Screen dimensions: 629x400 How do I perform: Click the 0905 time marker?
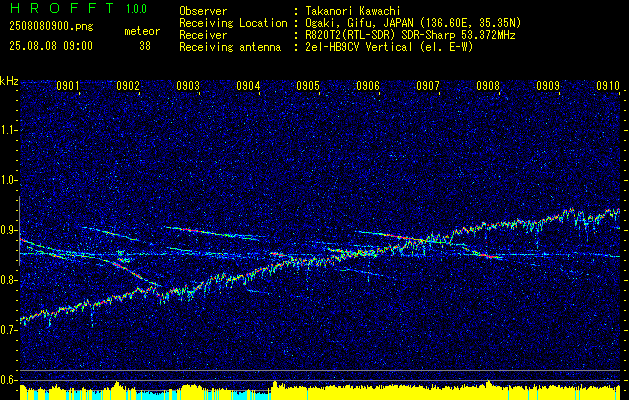click(308, 86)
